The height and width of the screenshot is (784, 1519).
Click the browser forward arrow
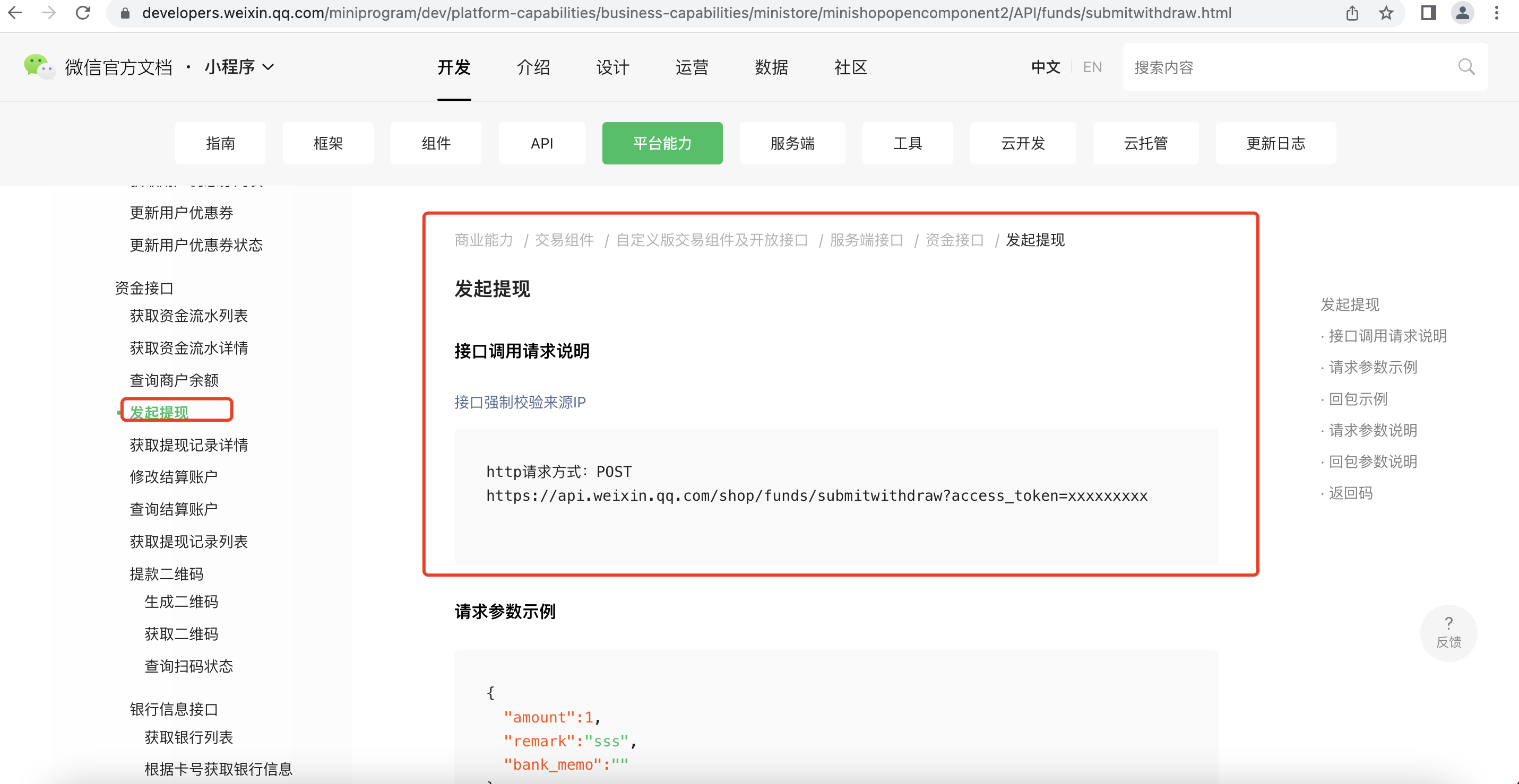[49, 12]
